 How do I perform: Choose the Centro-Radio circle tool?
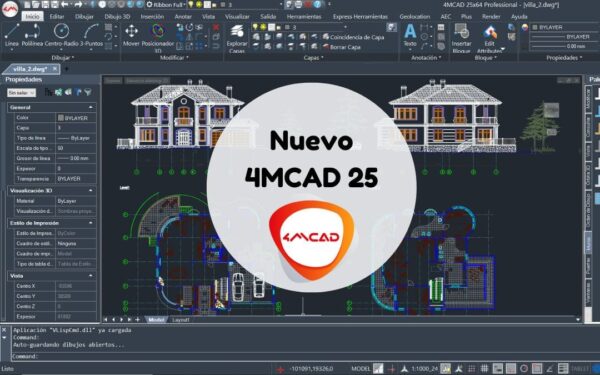(x=61, y=34)
